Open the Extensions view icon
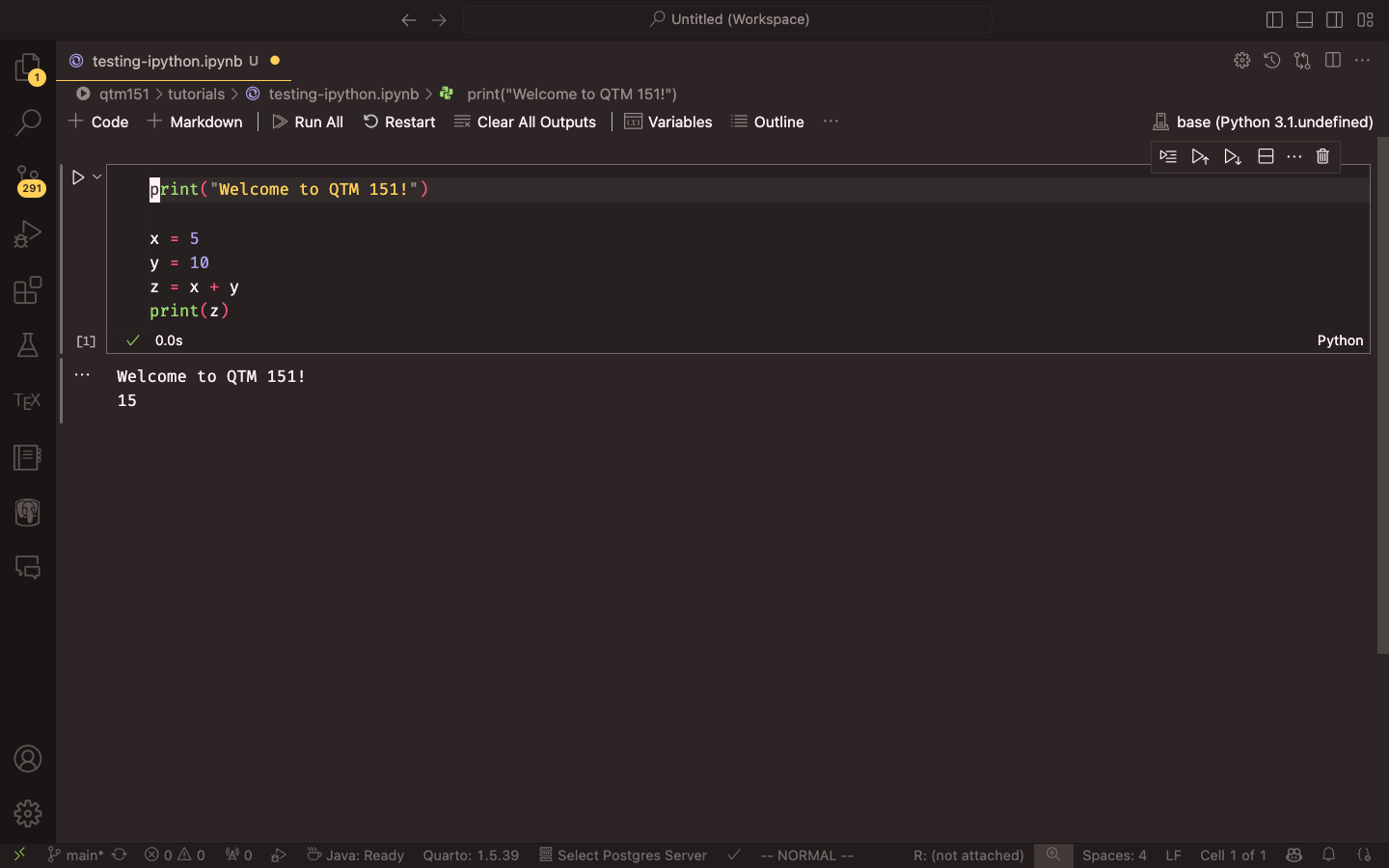 (x=27, y=290)
